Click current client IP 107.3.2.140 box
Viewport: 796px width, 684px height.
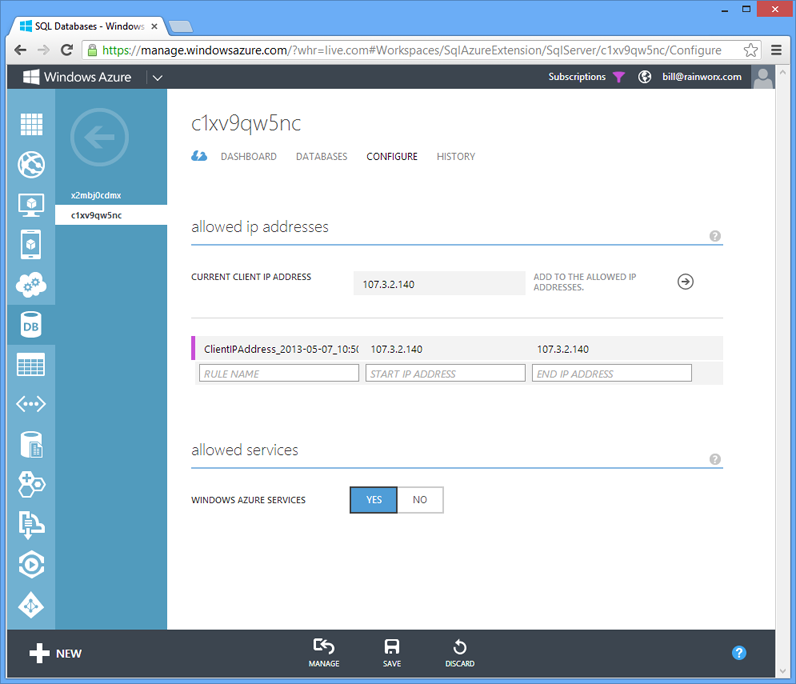(x=439, y=283)
